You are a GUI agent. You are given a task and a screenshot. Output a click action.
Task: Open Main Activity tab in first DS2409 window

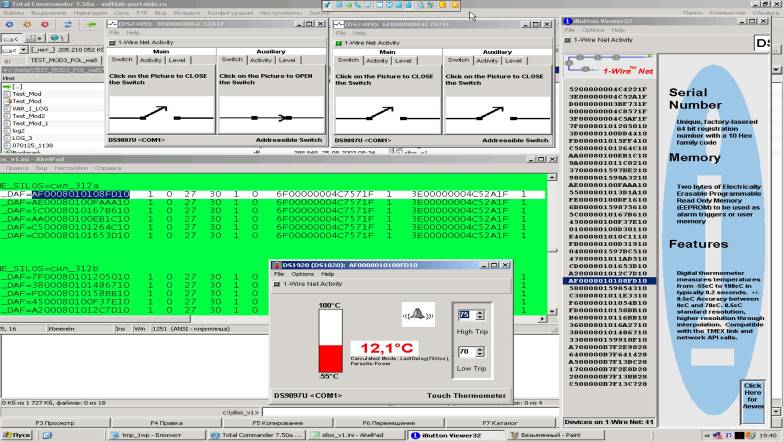click(150, 60)
